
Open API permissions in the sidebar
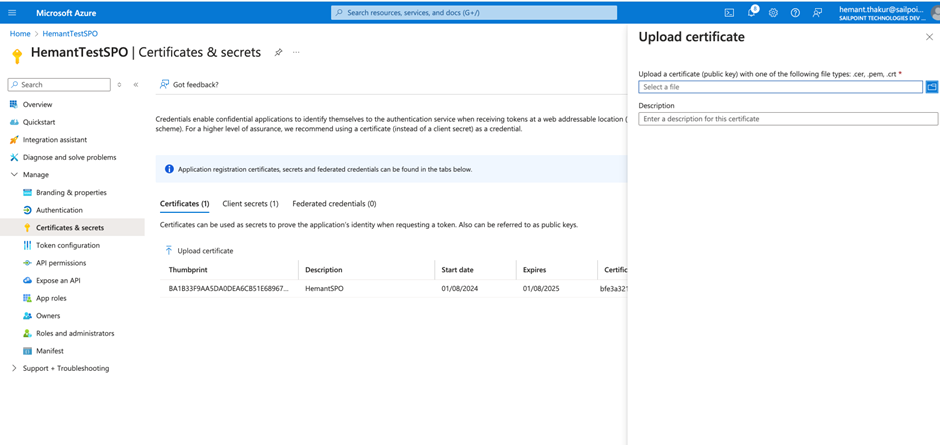(x=61, y=263)
